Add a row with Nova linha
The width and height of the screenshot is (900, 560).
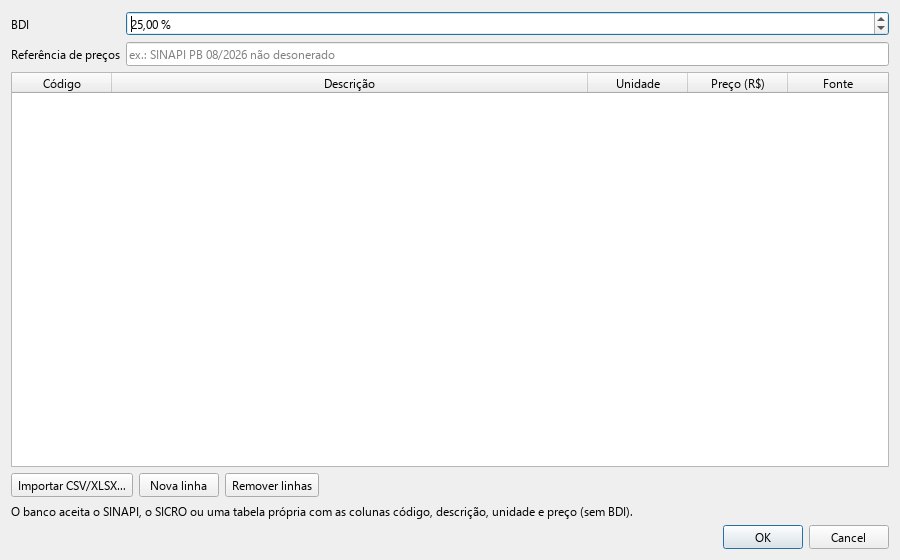179,485
